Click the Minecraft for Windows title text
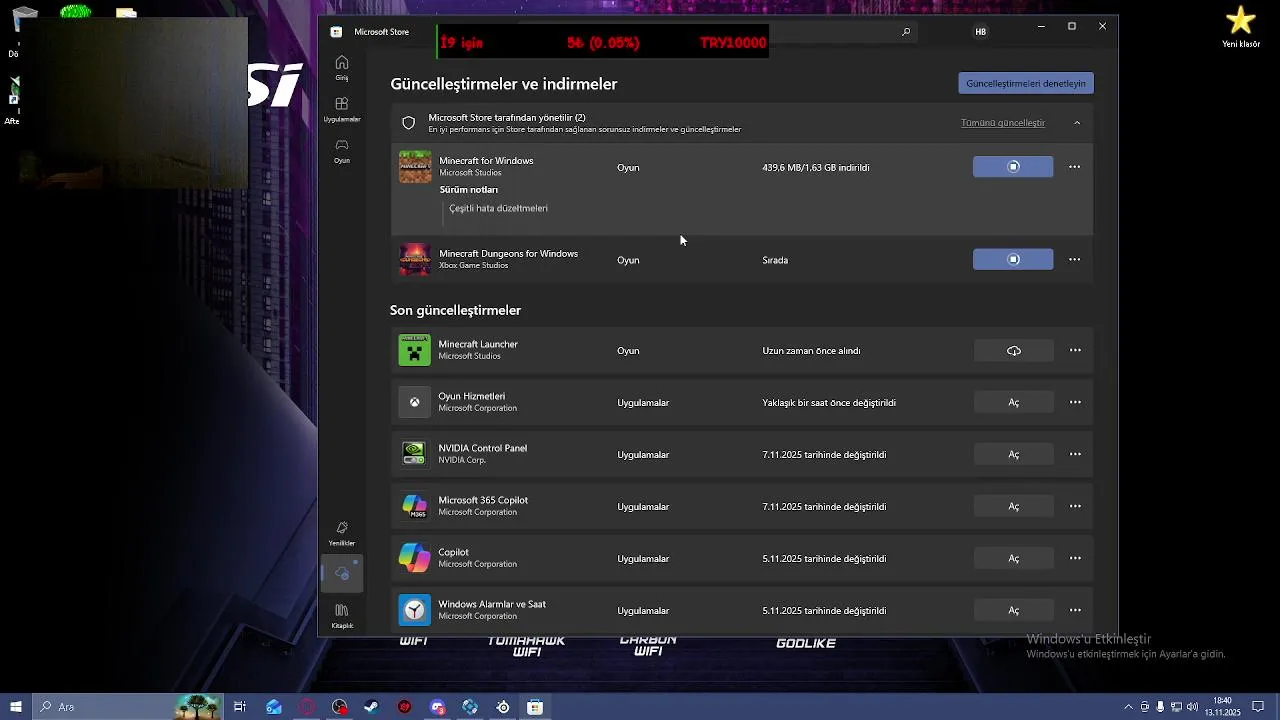This screenshot has width=1280, height=720. point(486,161)
